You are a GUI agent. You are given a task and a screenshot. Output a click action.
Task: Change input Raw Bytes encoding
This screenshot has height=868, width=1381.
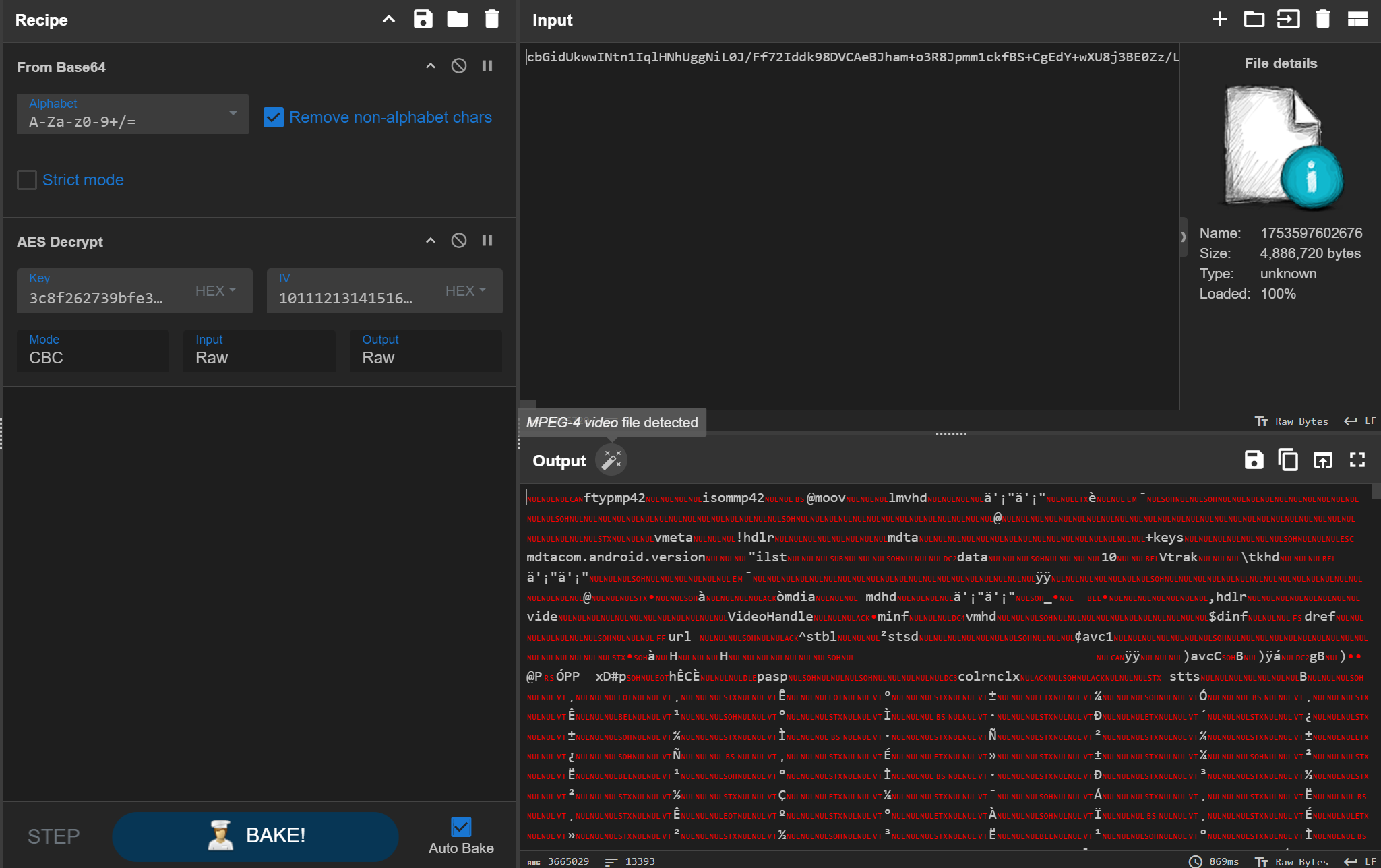[x=1291, y=421]
